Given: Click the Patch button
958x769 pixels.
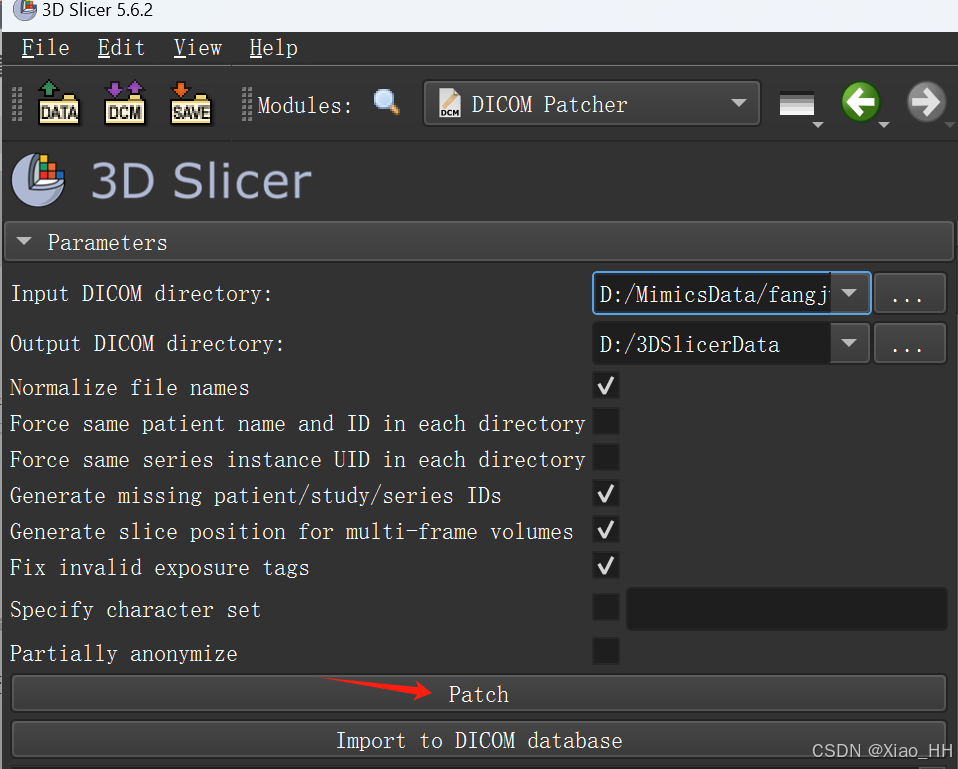Looking at the screenshot, I should [x=478, y=693].
